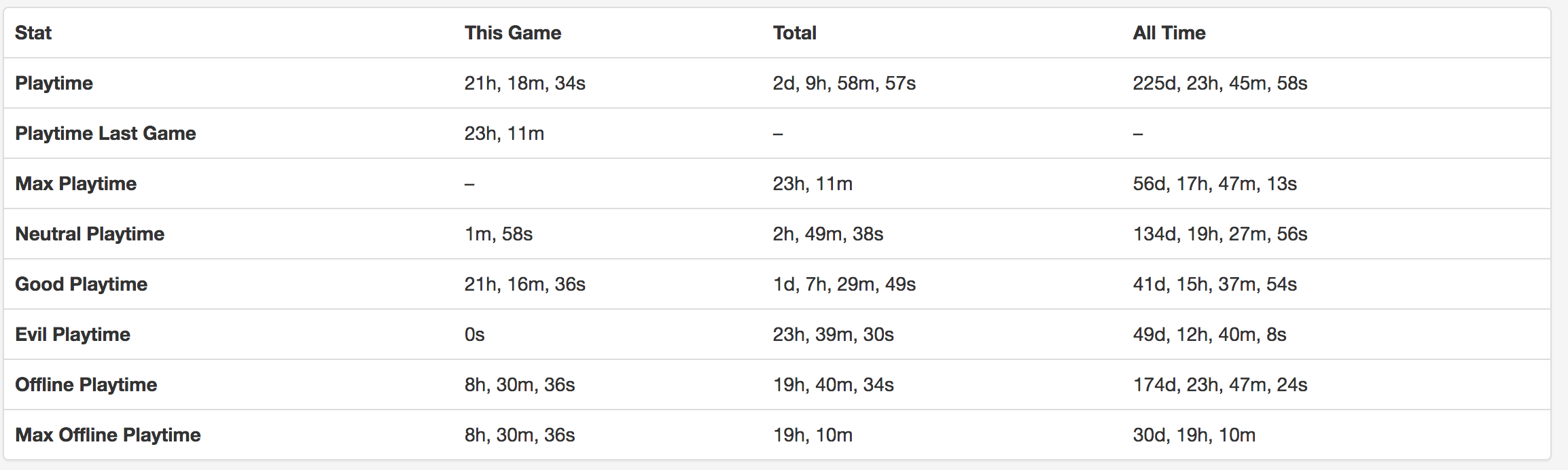Click the Good Playtime row label
This screenshot has width=1568, height=470.
pyautogui.click(x=82, y=284)
